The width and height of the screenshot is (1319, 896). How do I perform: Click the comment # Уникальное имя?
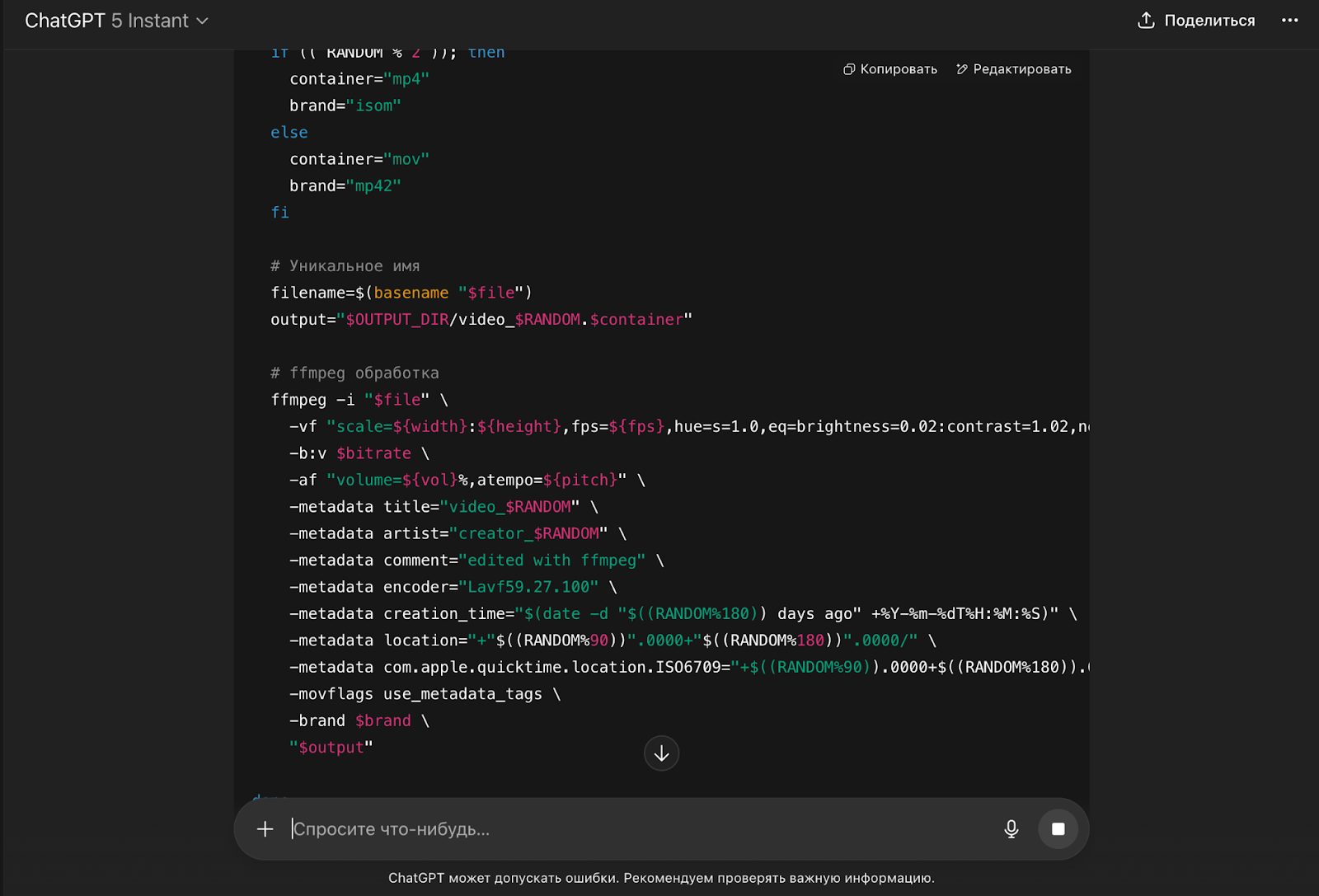345,266
